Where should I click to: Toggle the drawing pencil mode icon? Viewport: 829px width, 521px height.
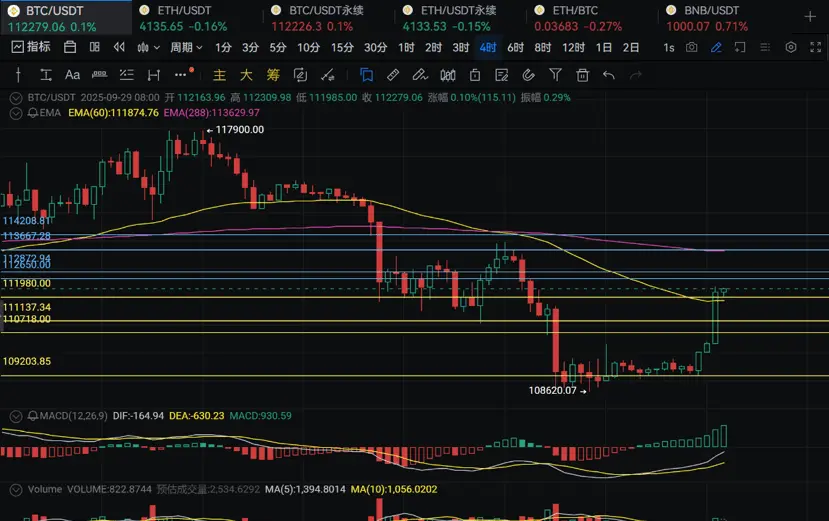(716, 48)
